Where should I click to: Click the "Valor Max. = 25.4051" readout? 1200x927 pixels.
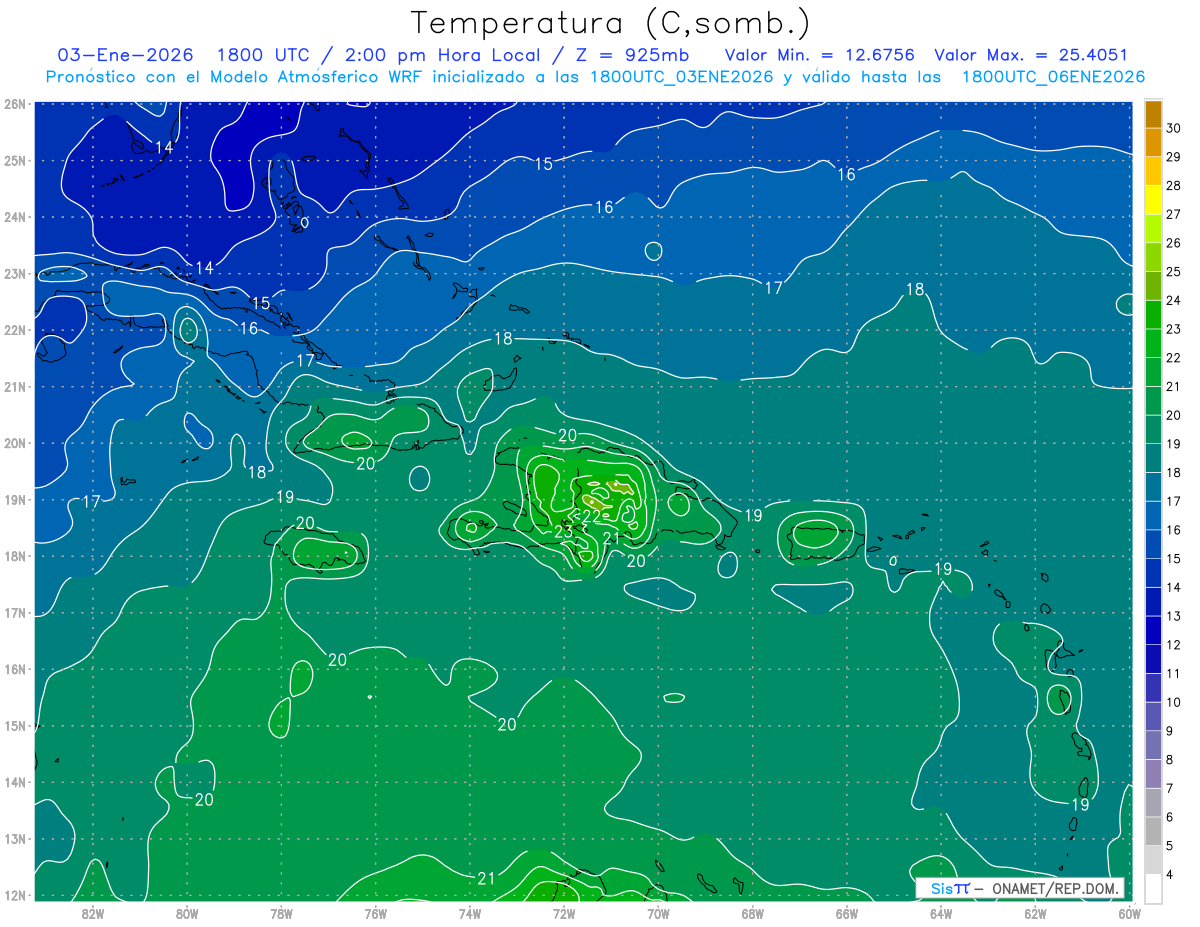[x=1031, y=55]
